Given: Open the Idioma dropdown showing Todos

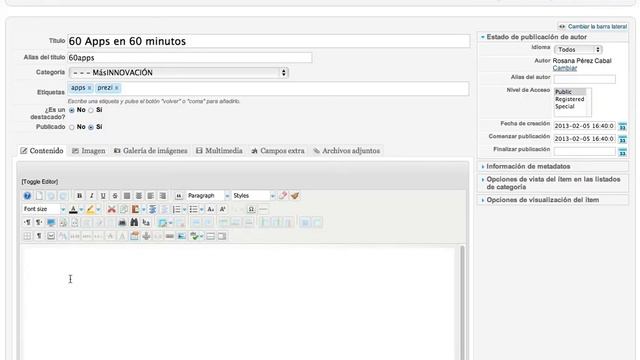Looking at the screenshot, I should click(x=578, y=49).
